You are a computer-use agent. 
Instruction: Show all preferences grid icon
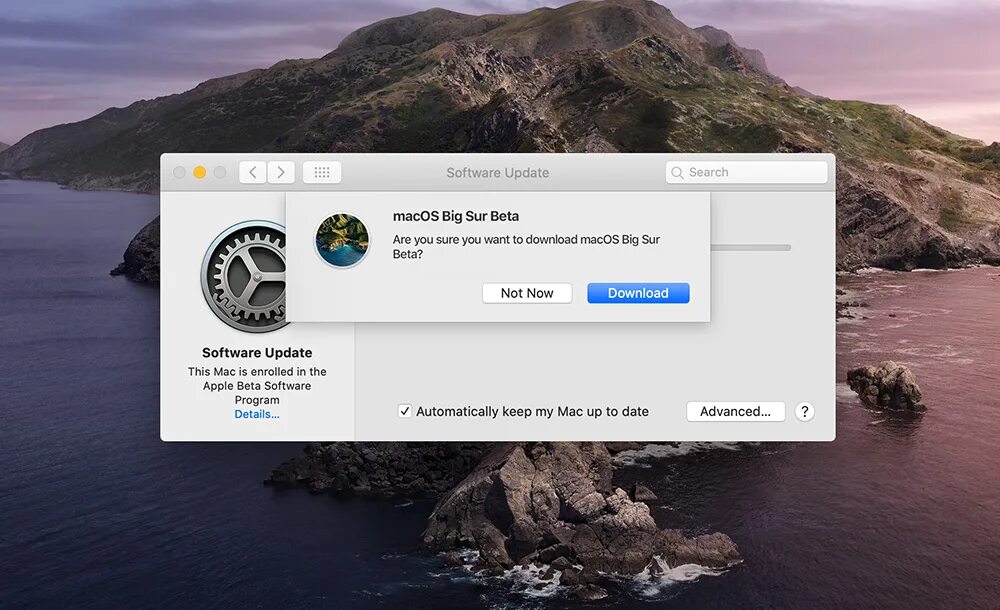tap(321, 172)
